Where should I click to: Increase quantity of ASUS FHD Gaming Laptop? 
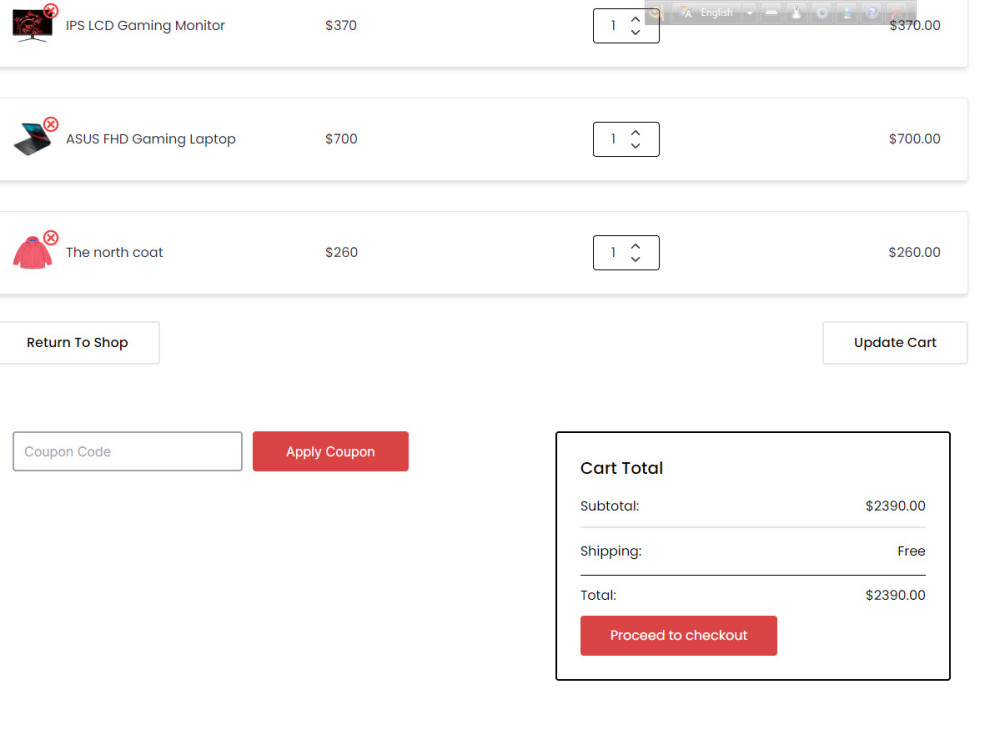[635, 133]
